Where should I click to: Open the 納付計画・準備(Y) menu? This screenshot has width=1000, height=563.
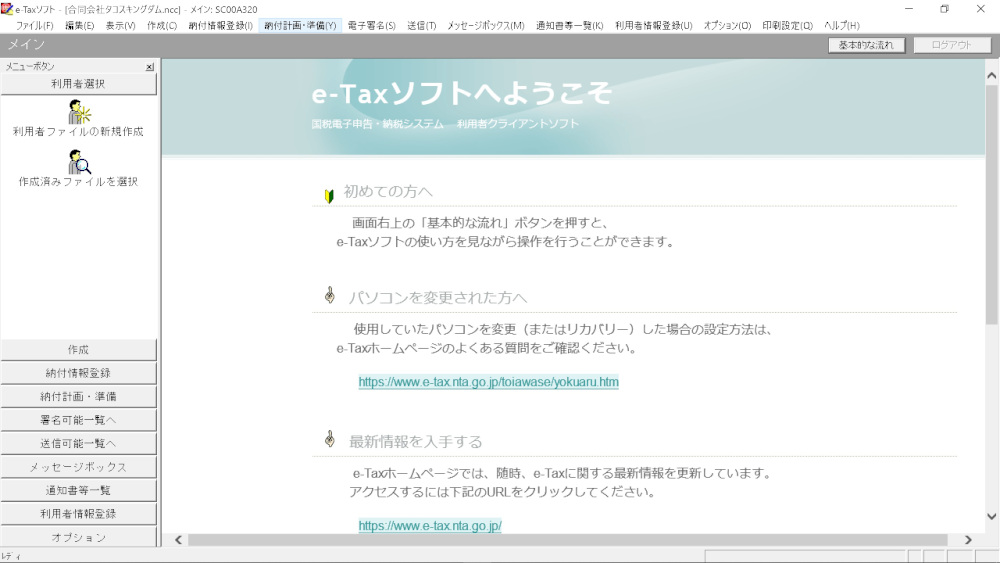point(300,26)
